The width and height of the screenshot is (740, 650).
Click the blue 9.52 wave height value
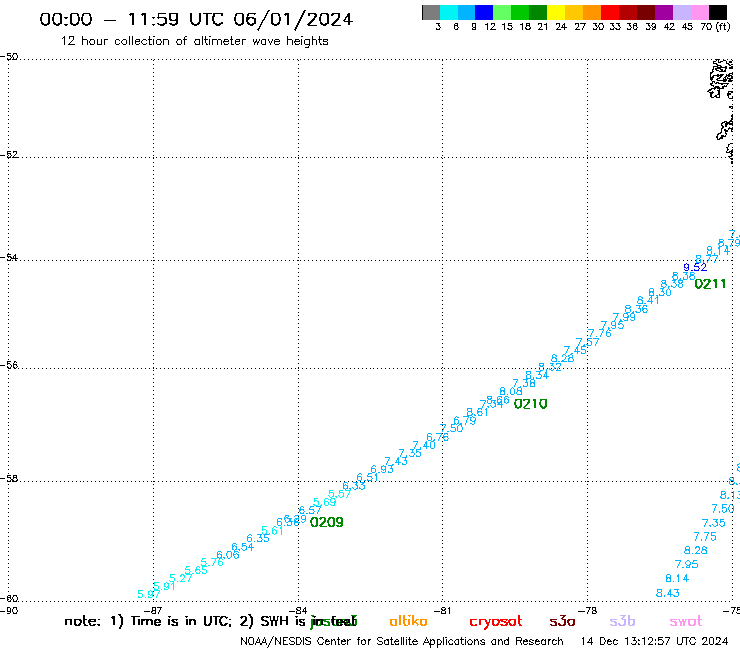coord(695,267)
